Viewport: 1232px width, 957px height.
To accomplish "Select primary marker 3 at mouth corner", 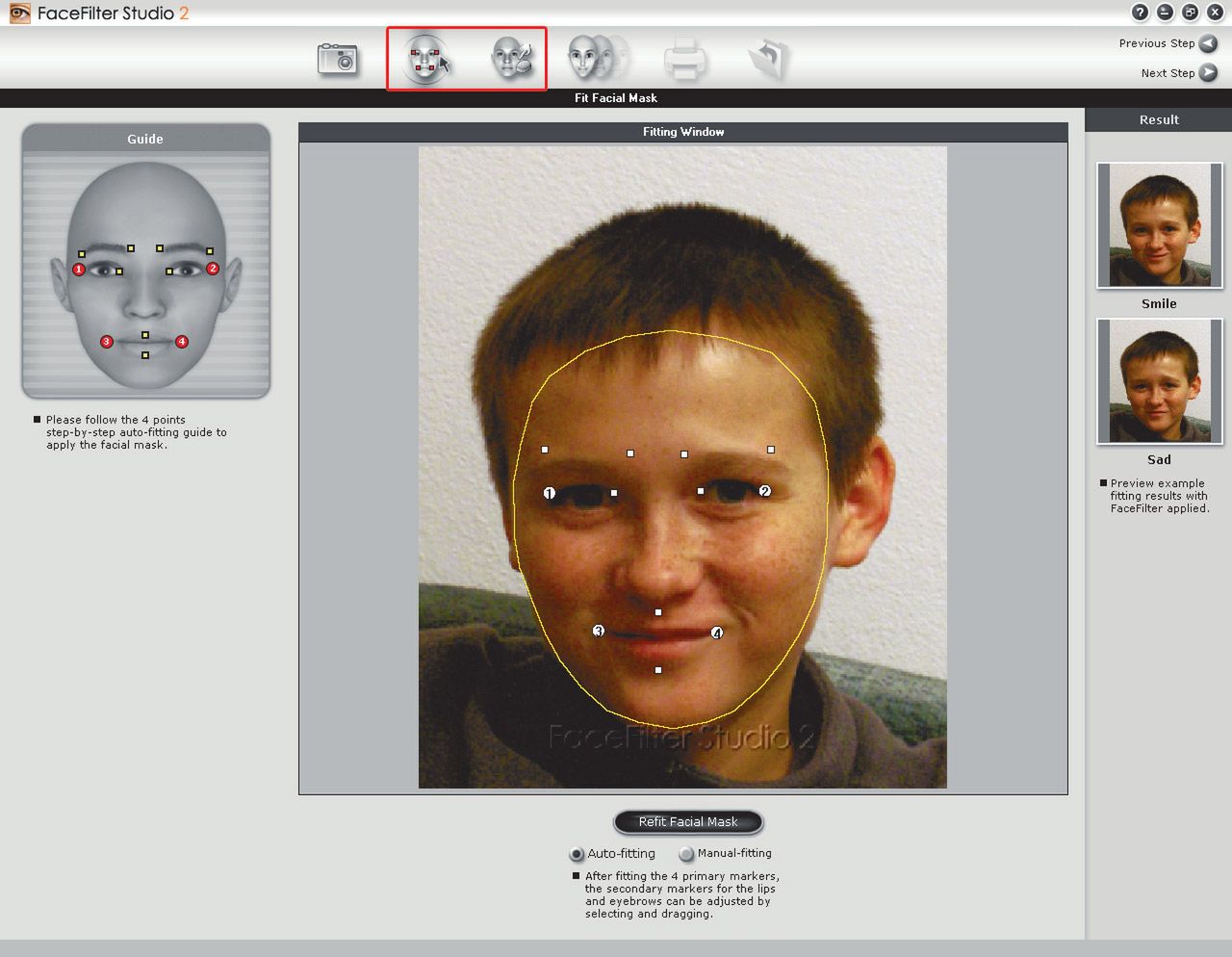I will (x=599, y=631).
